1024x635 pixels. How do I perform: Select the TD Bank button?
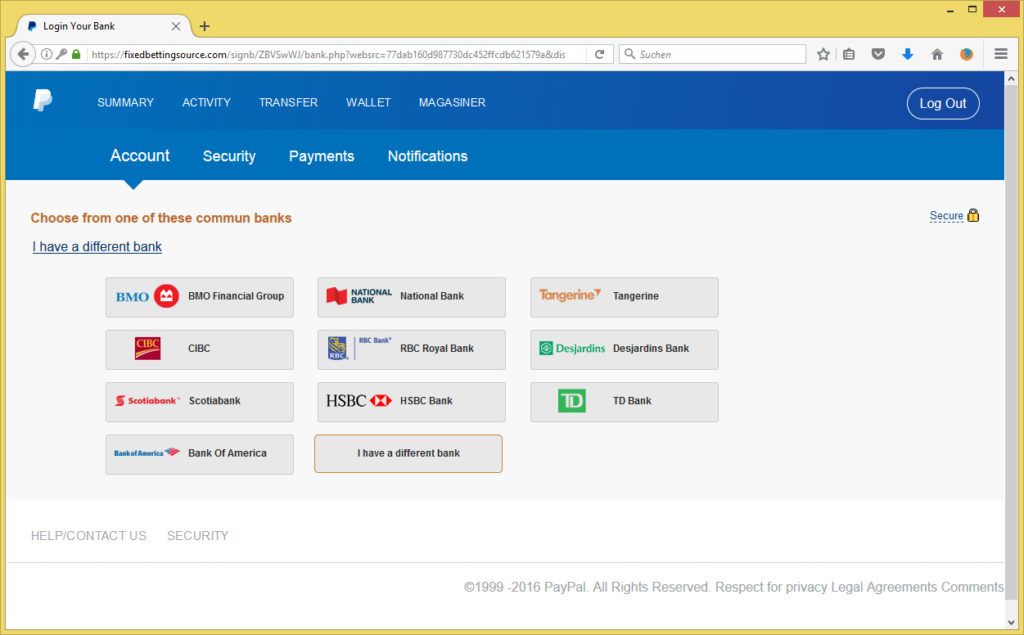tap(624, 401)
